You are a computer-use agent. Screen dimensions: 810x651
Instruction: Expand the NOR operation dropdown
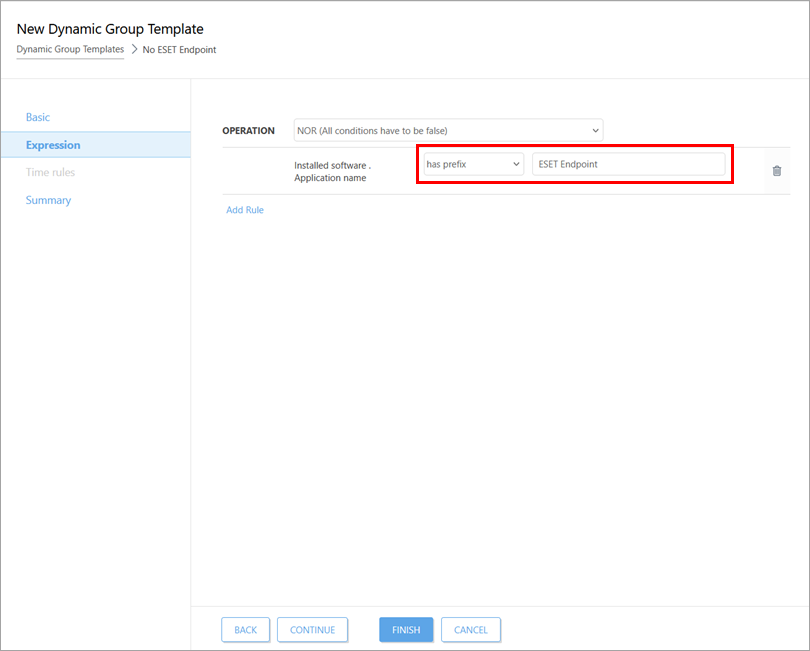pyautogui.click(x=448, y=131)
